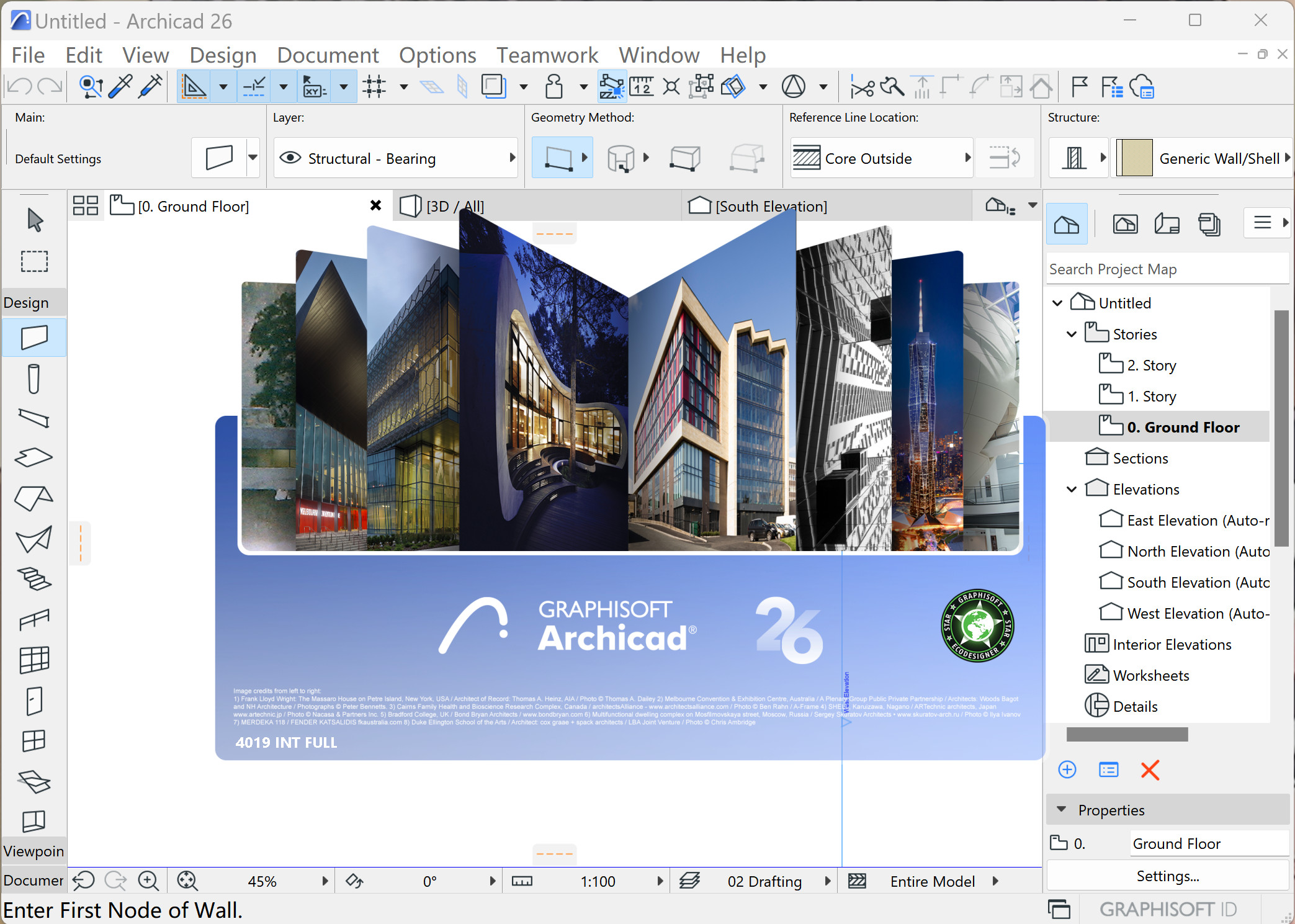
Task: Select the Curtain Wall tool
Action: [34, 660]
